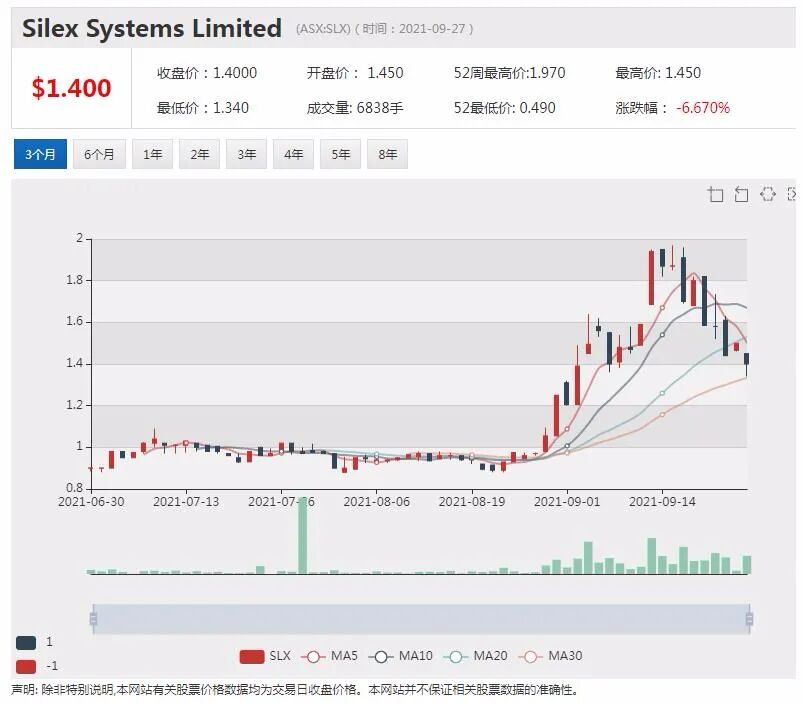The height and width of the screenshot is (705, 803).
Task: Toggle MA5 line in the legend
Action: [x=329, y=656]
